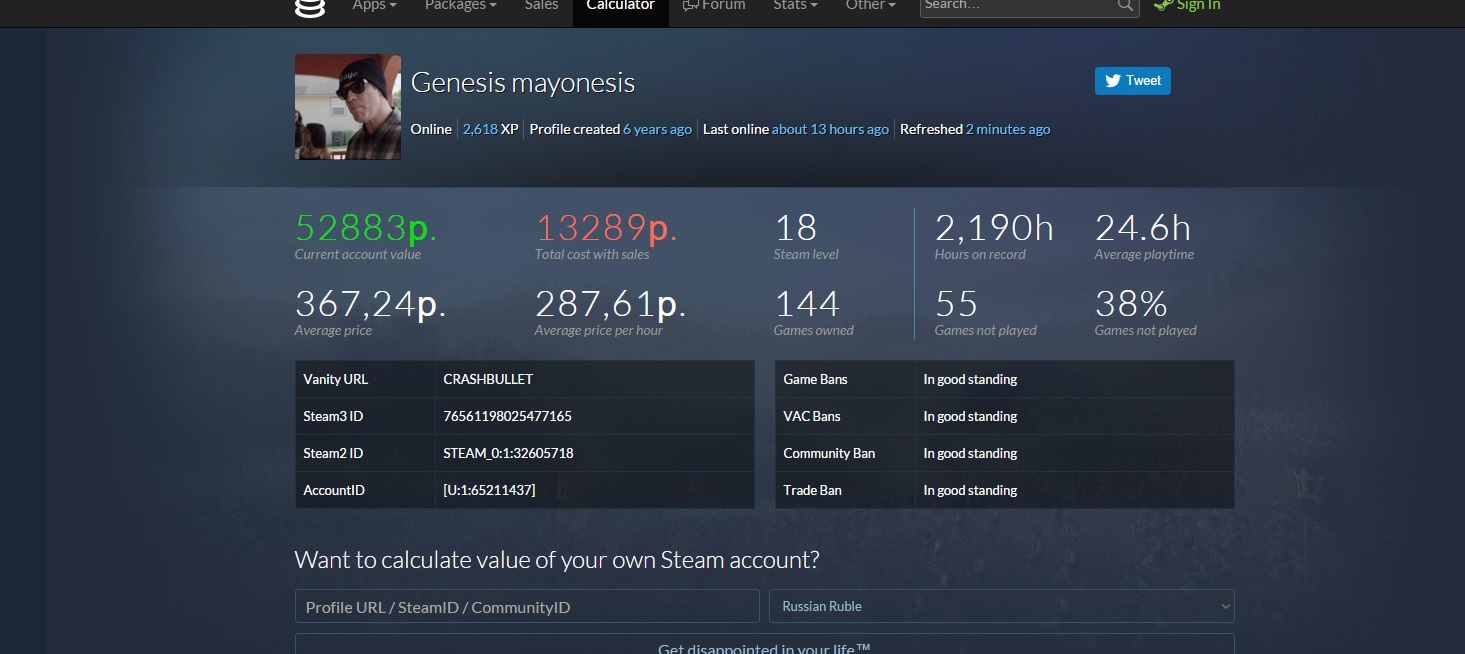The image size is (1465, 654).
Task: Select Game Bans 'In good standing' status
Action: [x=970, y=380]
